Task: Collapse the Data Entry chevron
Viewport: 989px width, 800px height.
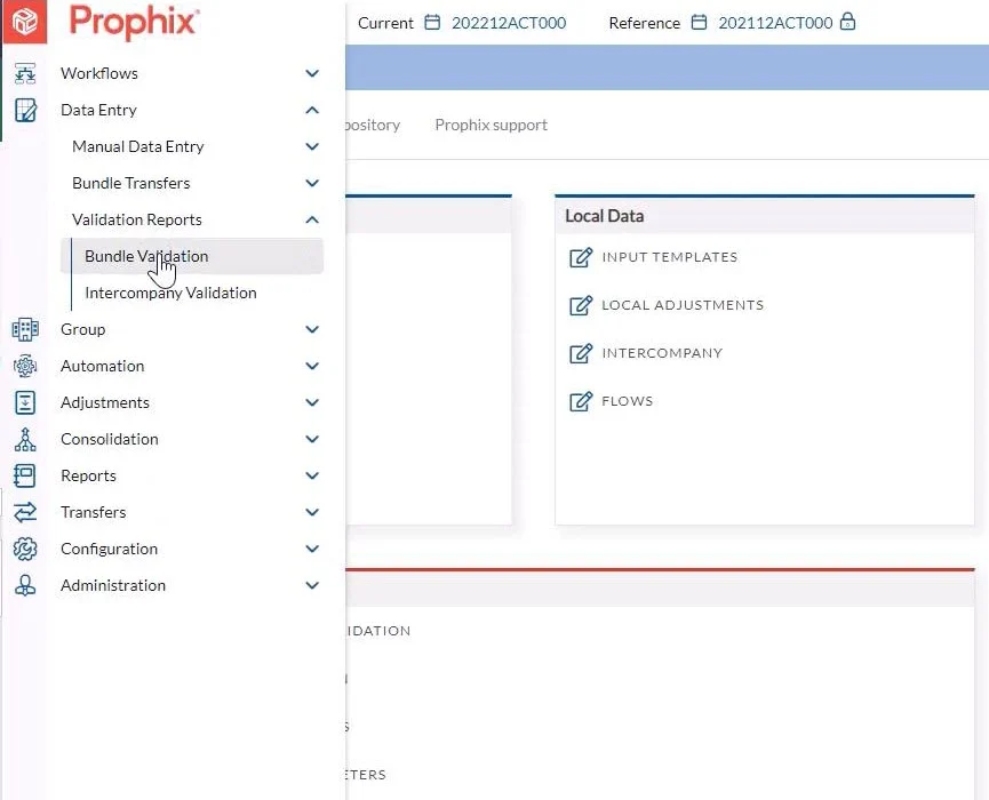Action: click(x=312, y=110)
